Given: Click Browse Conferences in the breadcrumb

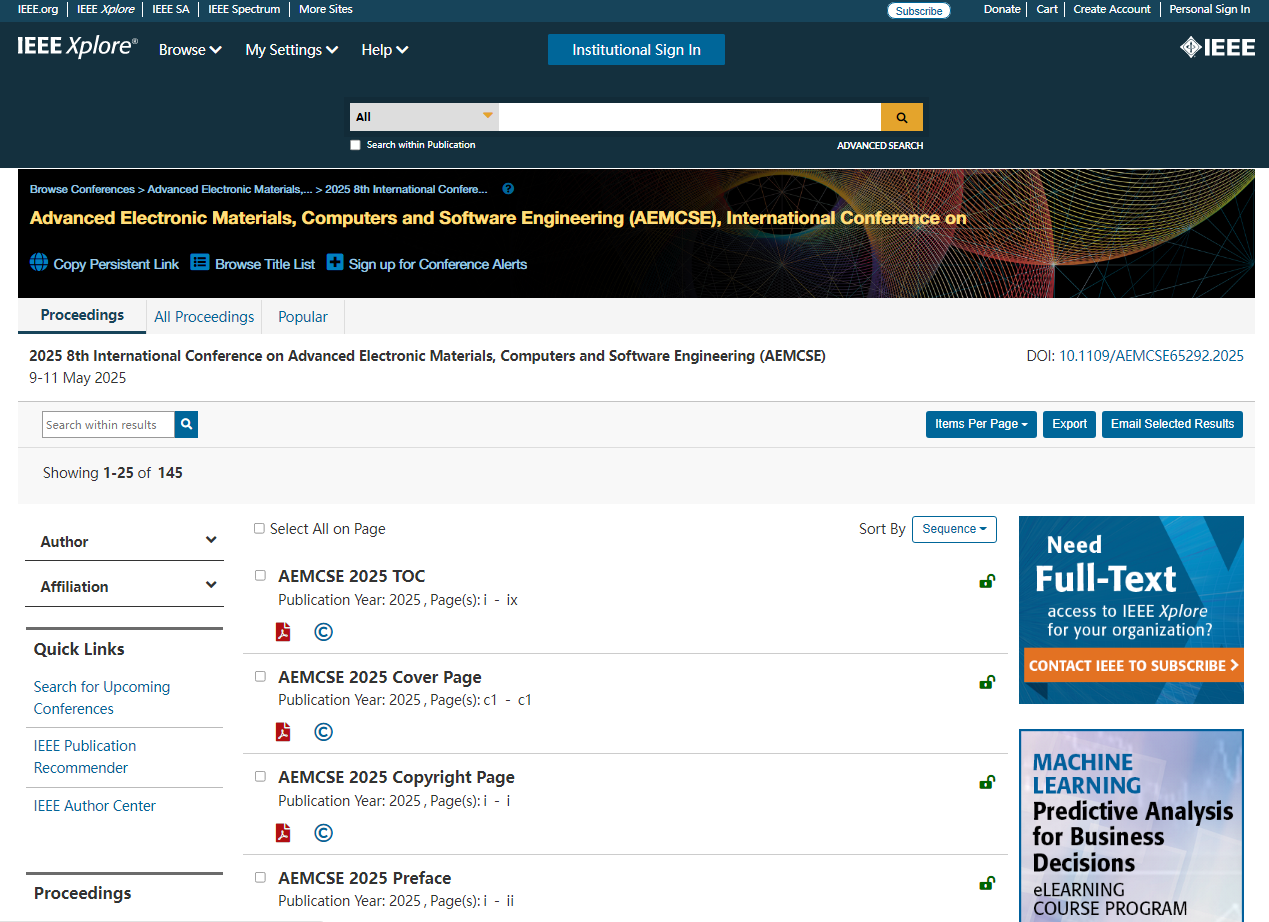Looking at the screenshot, I should point(82,189).
